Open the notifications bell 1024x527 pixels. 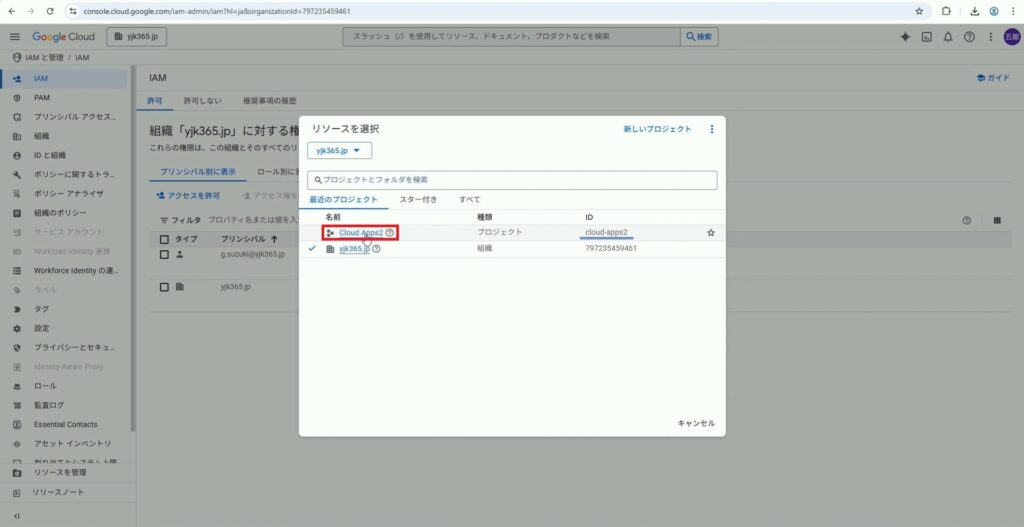click(948, 37)
